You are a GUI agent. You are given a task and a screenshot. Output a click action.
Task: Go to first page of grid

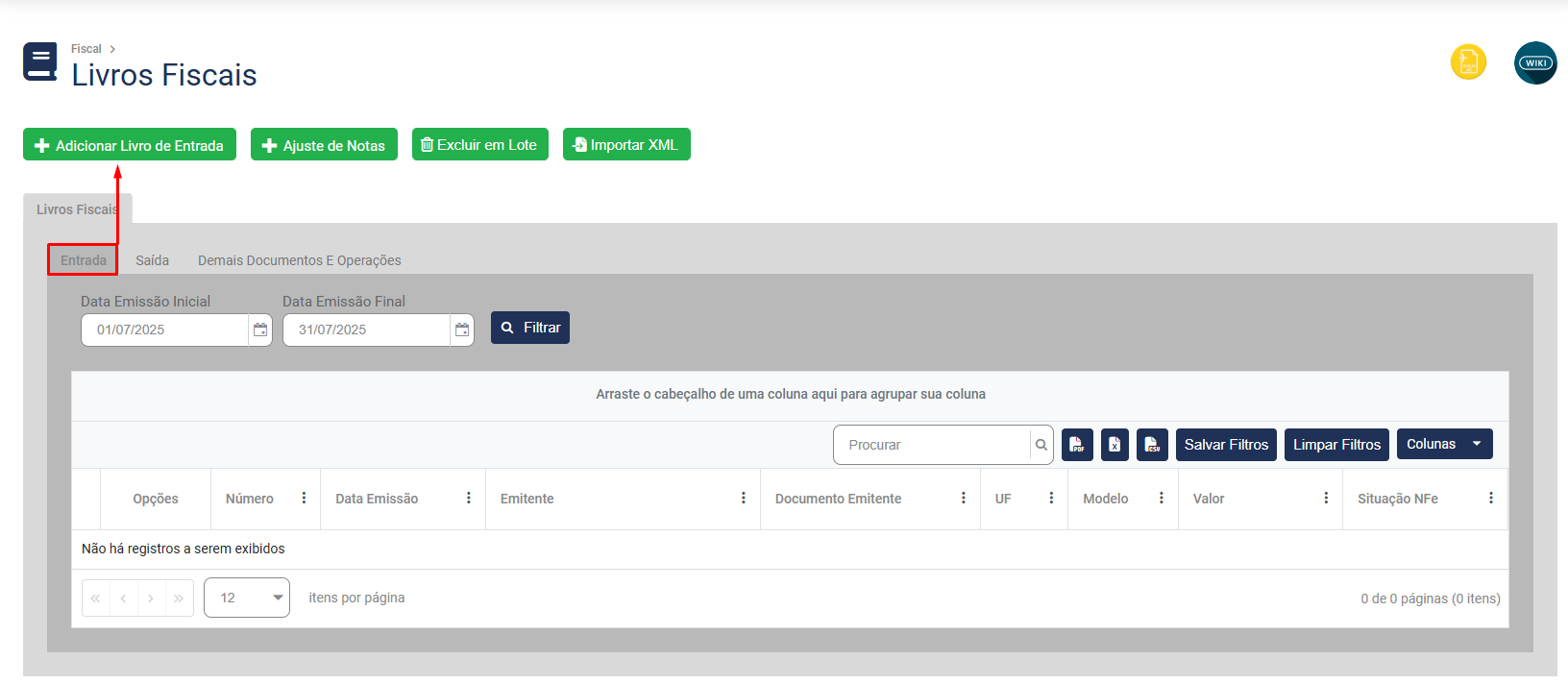pyautogui.click(x=95, y=598)
